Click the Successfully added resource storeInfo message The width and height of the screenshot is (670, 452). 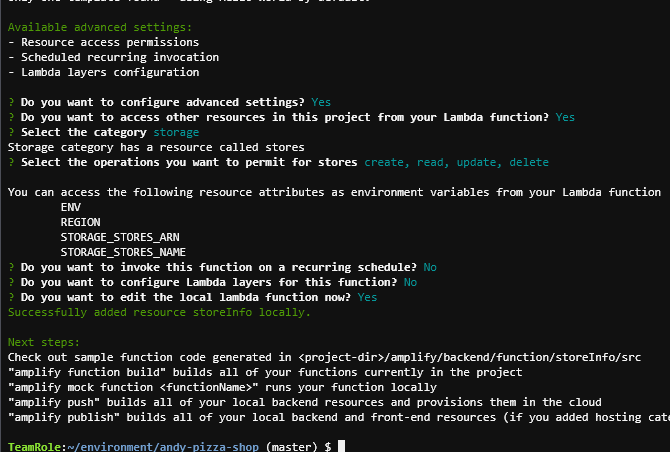click(x=159, y=312)
